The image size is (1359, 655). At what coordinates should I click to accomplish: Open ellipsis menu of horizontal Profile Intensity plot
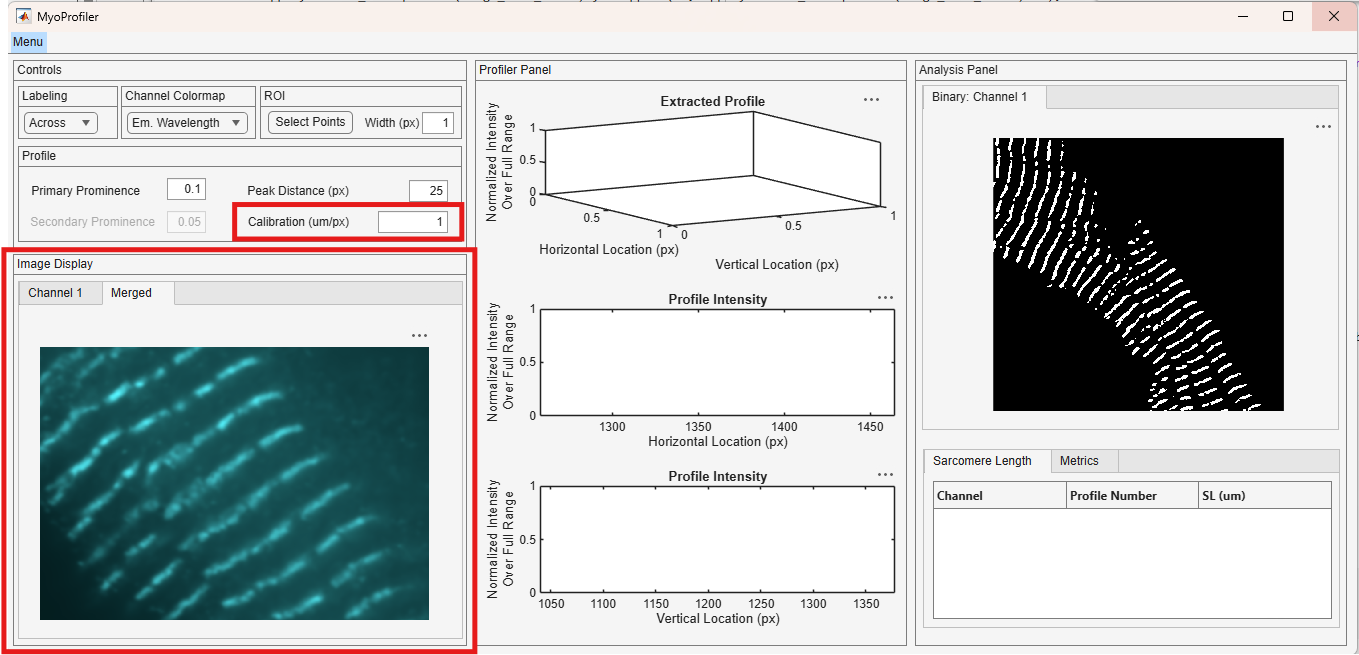coord(885,297)
